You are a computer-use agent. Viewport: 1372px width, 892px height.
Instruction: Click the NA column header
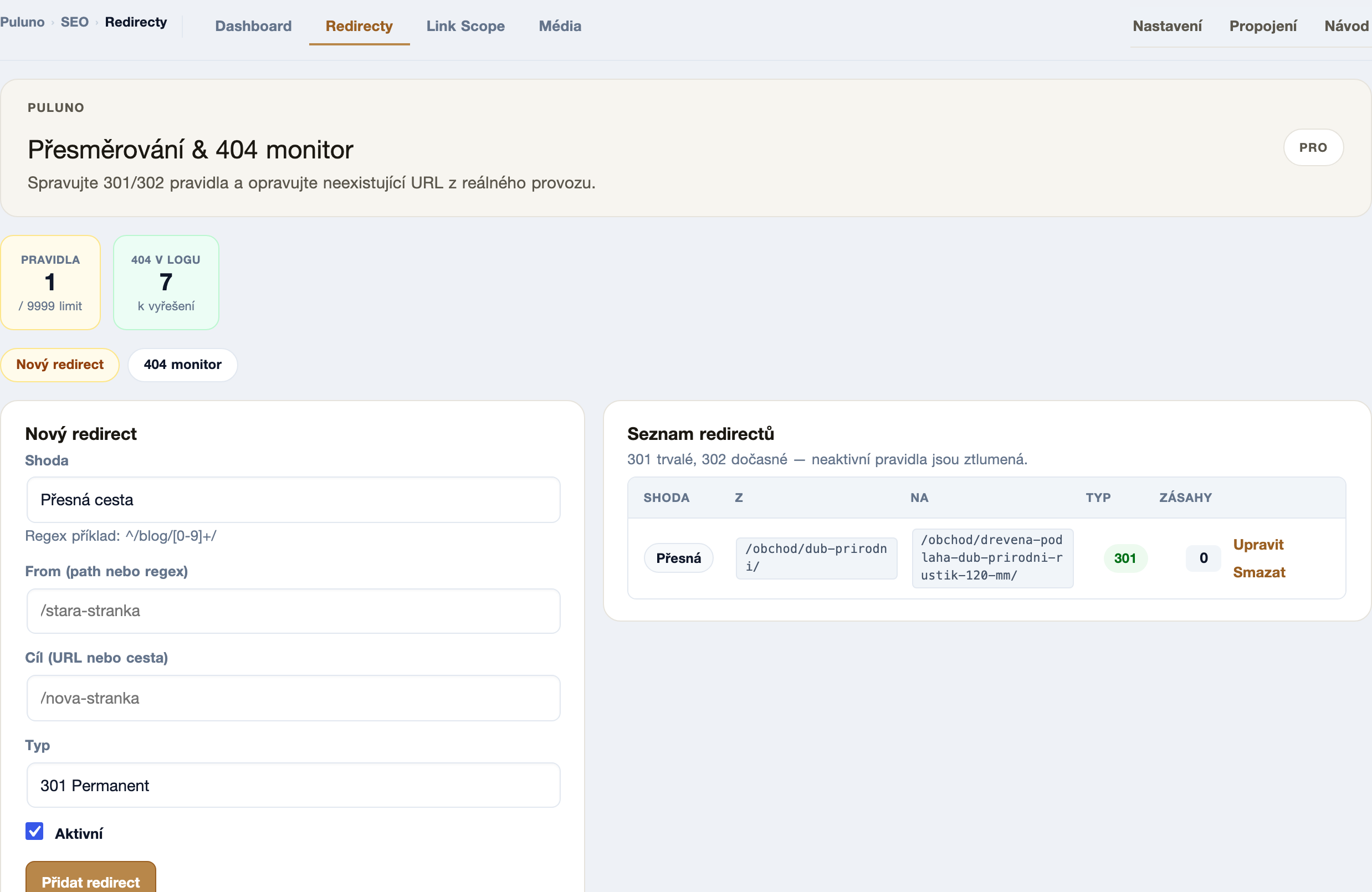(919, 498)
